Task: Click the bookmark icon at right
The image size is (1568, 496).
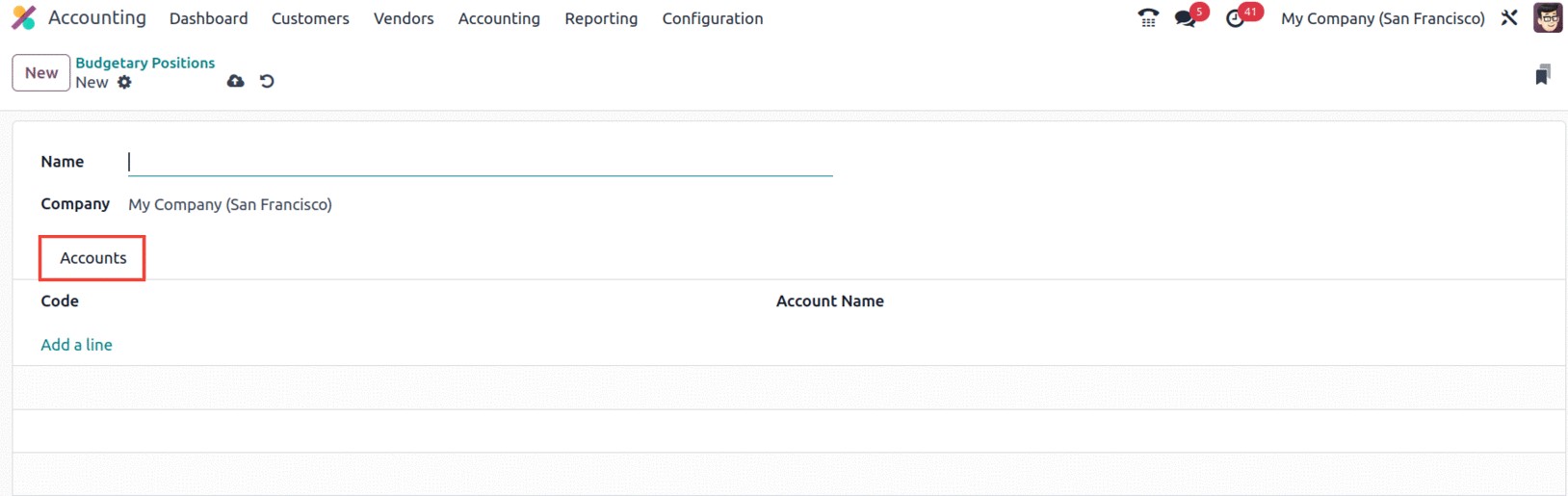Action: [1542, 75]
